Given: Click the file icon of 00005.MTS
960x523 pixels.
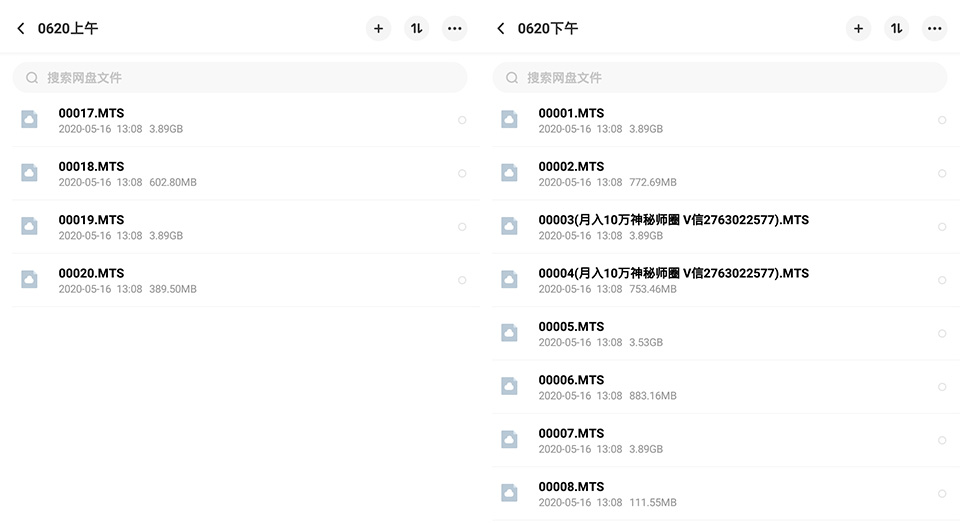Looking at the screenshot, I should [x=509, y=333].
